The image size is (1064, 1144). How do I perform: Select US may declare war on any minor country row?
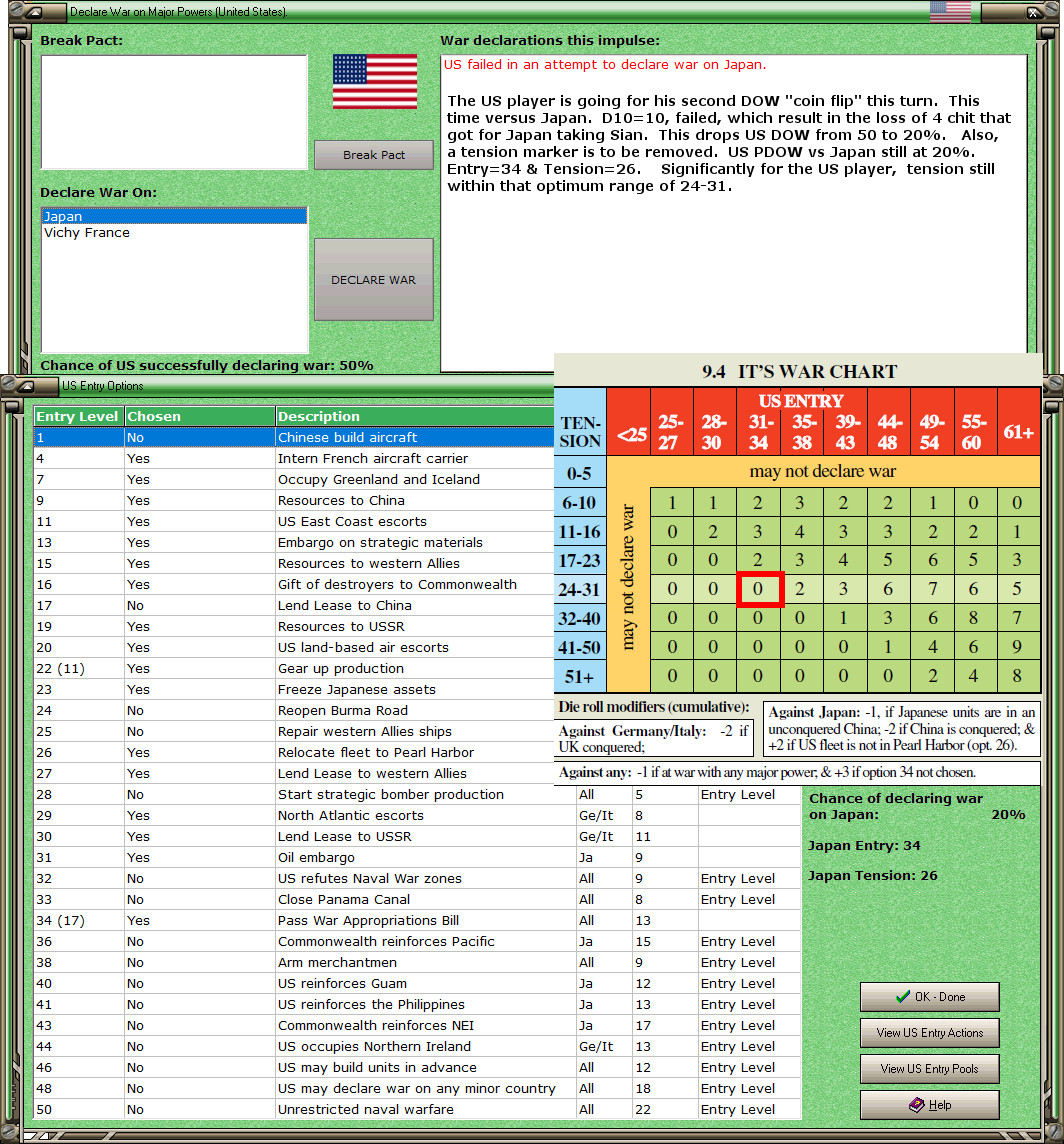[417, 1089]
